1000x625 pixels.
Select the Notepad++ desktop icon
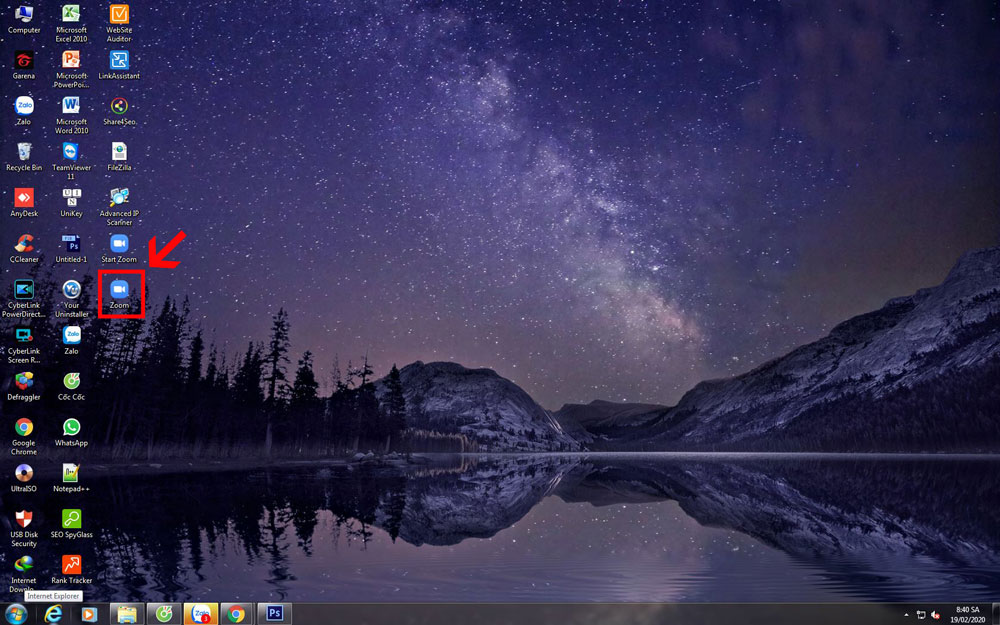tap(71, 474)
